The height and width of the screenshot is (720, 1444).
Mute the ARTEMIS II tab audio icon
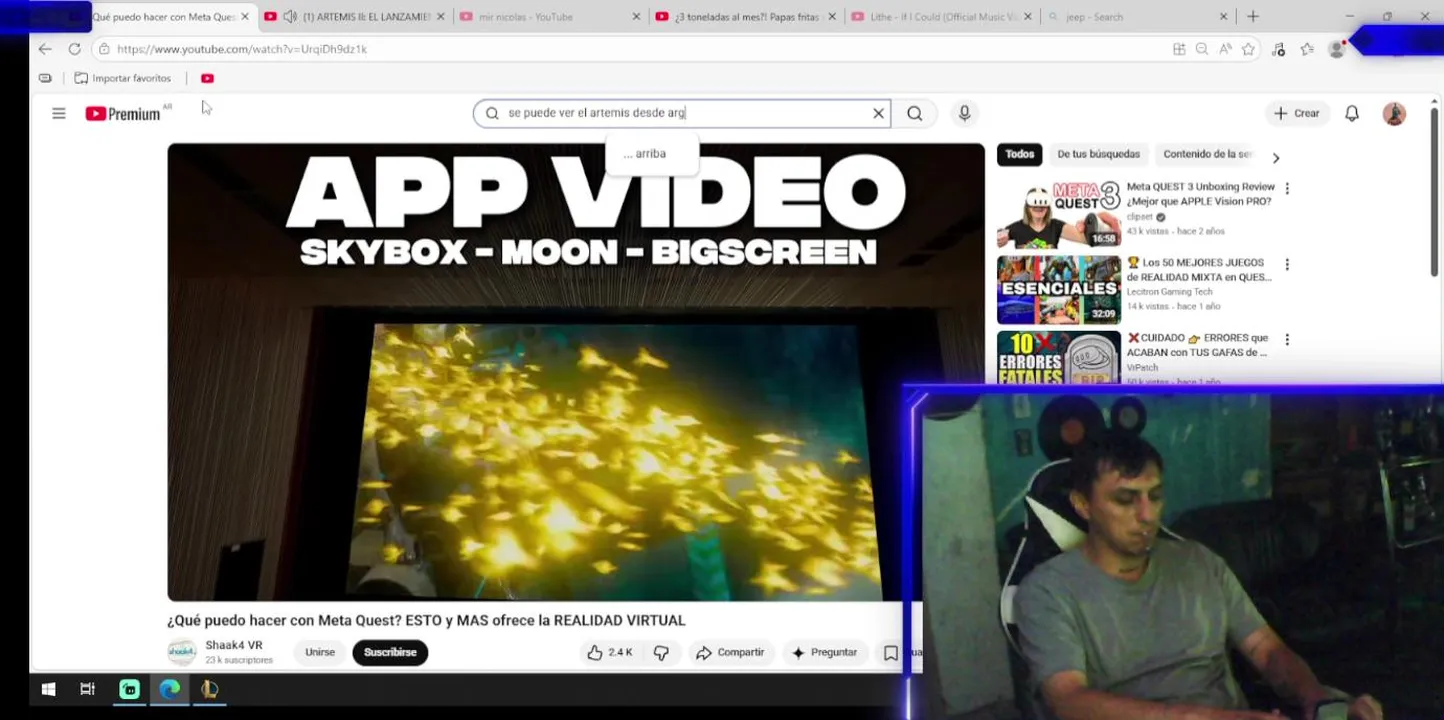pyautogui.click(x=290, y=17)
